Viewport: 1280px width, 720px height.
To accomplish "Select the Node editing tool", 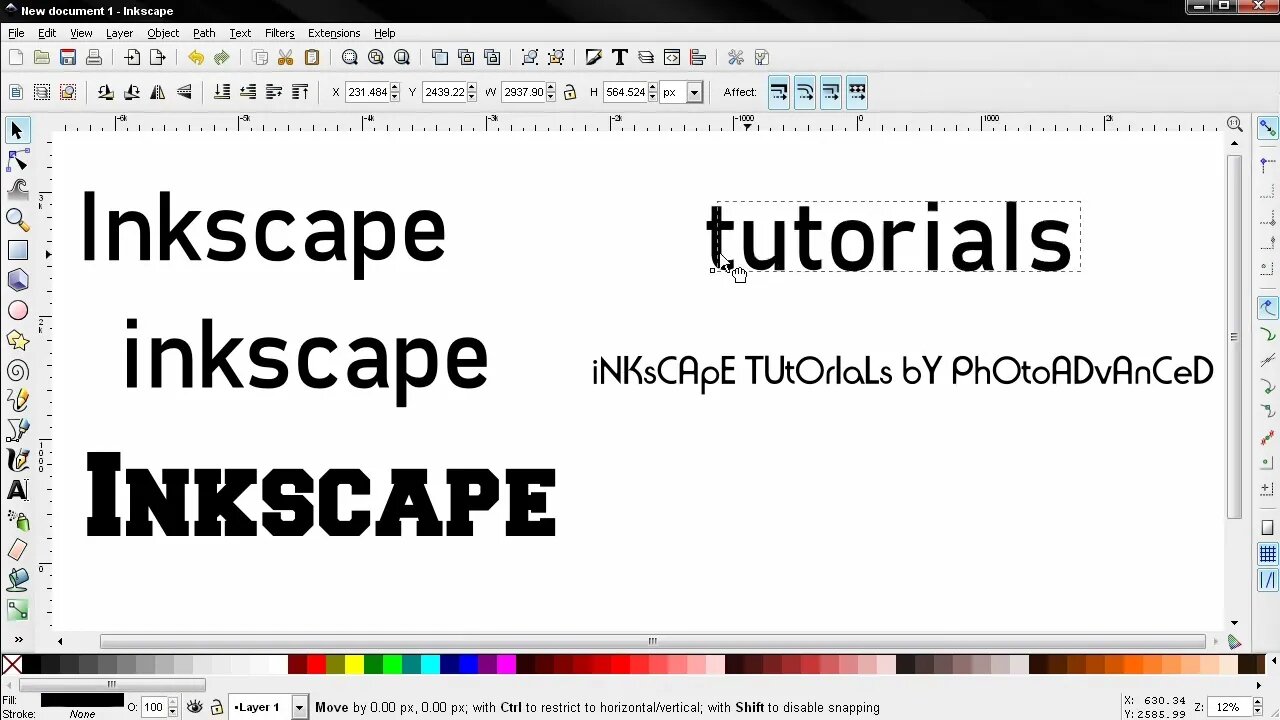I will [17, 160].
